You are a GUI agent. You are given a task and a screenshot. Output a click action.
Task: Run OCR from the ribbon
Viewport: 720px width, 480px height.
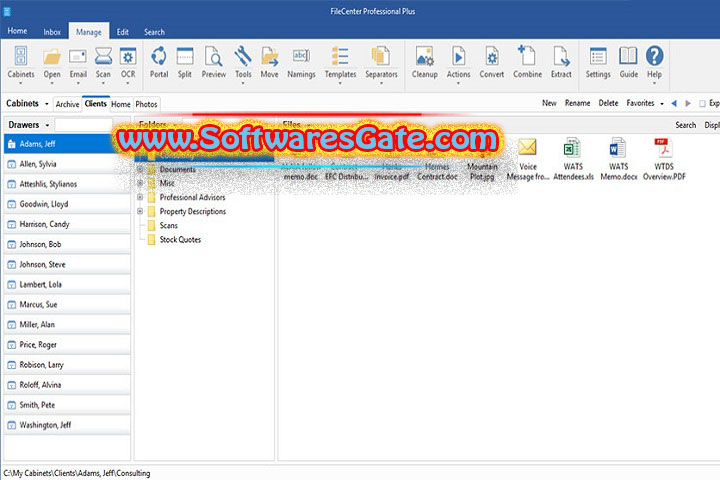click(x=128, y=56)
